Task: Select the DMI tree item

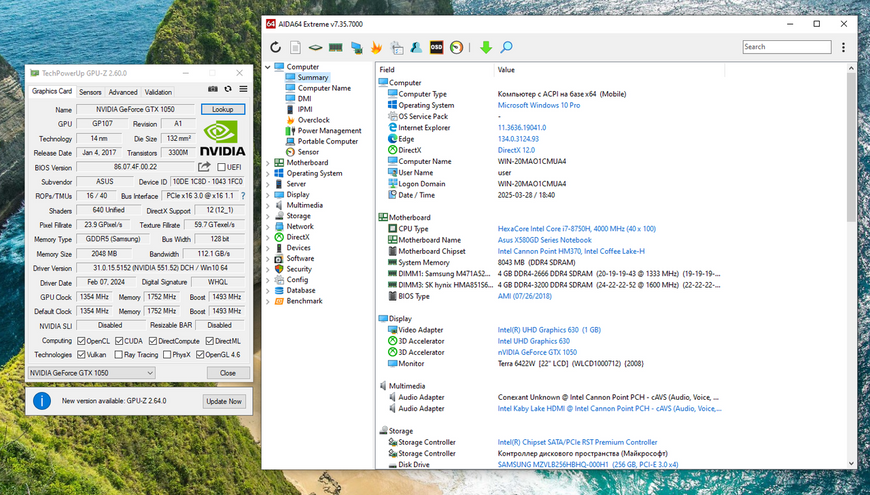Action: pos(304,99)
